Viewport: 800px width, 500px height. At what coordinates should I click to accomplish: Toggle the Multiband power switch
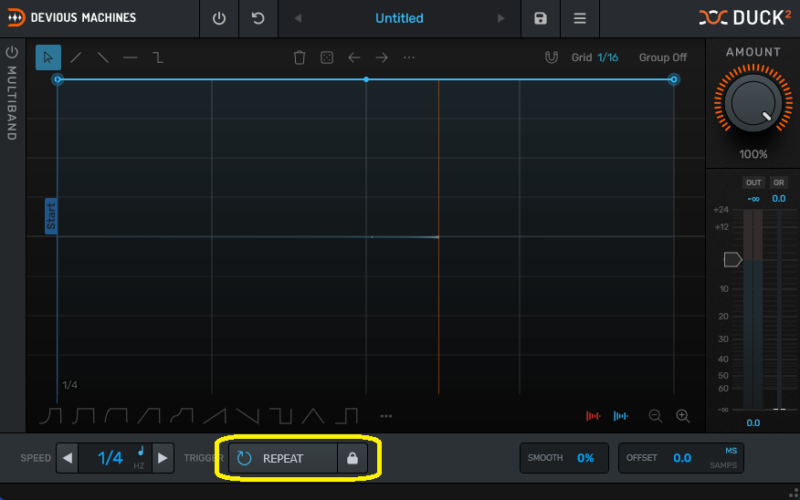click(12, 52)
